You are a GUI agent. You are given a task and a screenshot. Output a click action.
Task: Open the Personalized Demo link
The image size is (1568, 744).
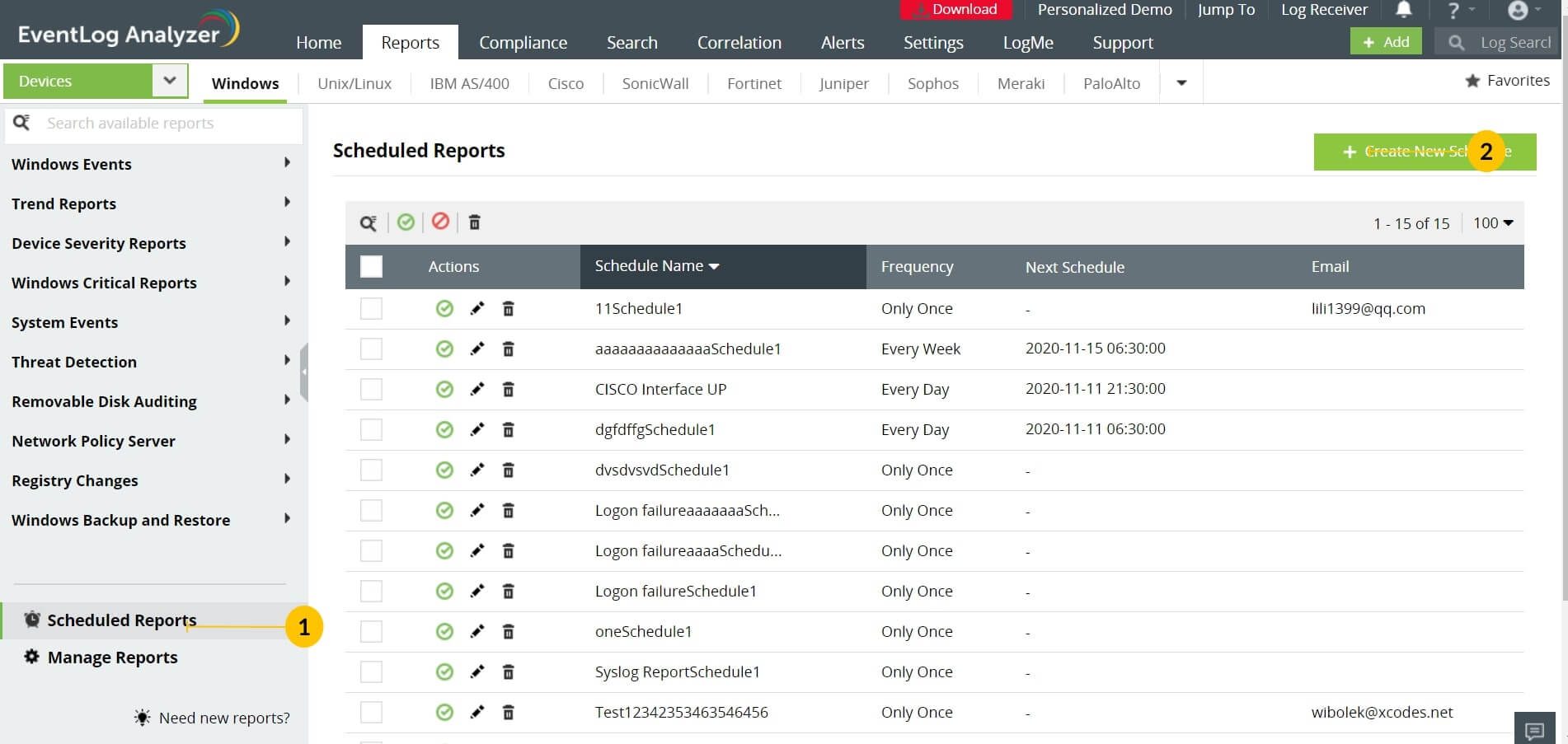point(1105,10)
